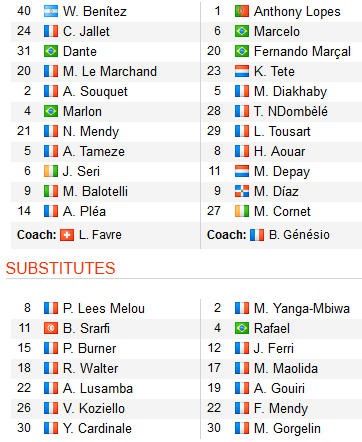Open coach B. Génésio's page
Image resolution: width=362 pixels, height=442 pixels.
tap(299, 235)
